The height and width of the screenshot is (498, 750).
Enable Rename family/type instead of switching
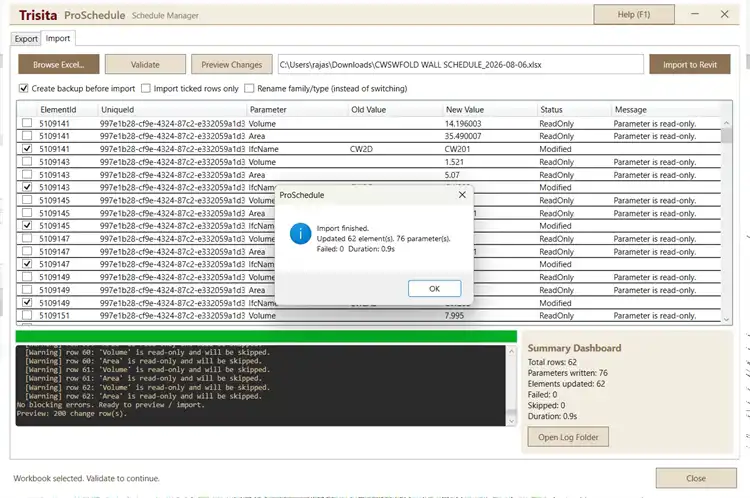click(x=249, y=89)
